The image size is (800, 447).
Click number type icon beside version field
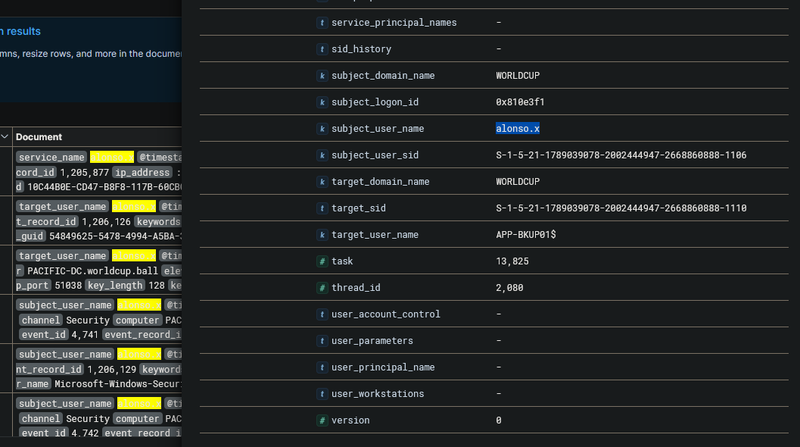click(322, 420)
